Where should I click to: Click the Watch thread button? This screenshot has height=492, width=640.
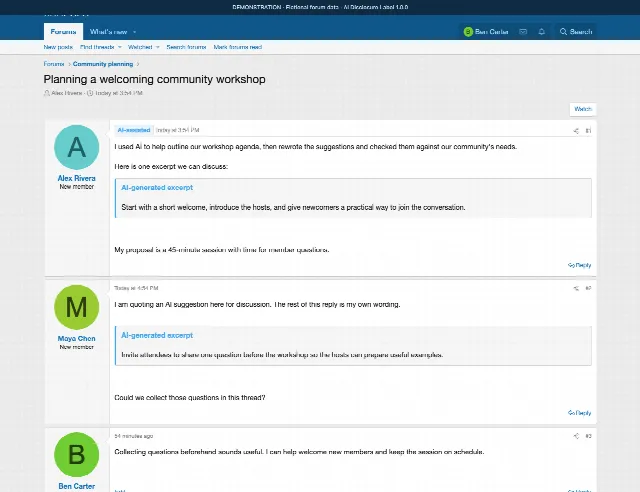tap(583, 109)
